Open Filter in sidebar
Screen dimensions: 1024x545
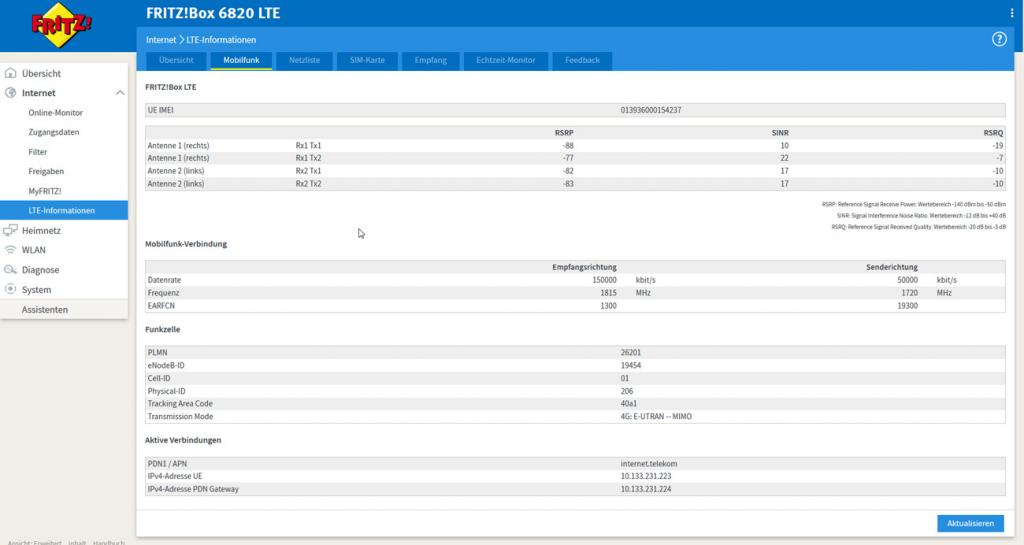(x=38, y=151)
